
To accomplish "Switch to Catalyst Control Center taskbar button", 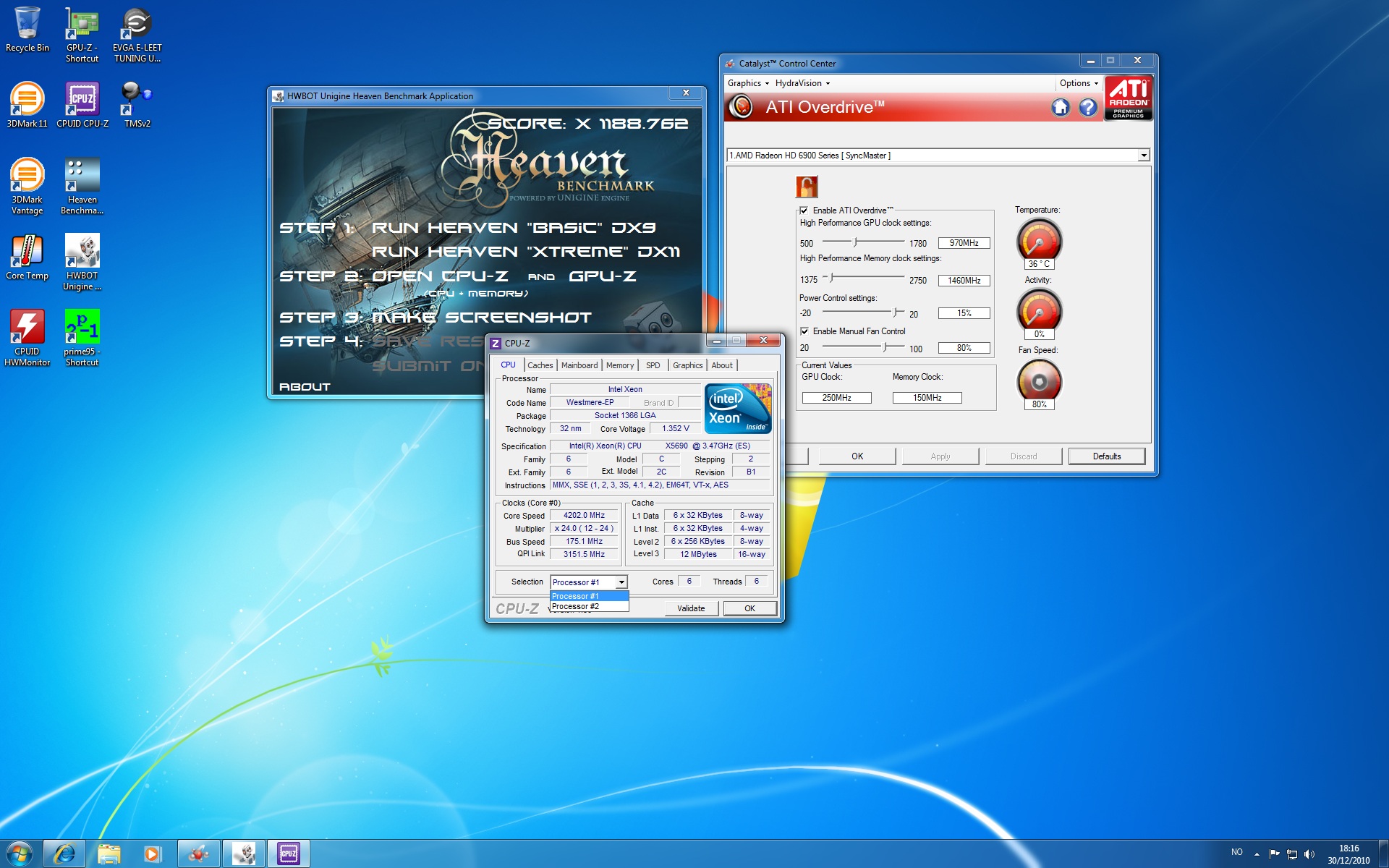I will click(x=199, y=854).
